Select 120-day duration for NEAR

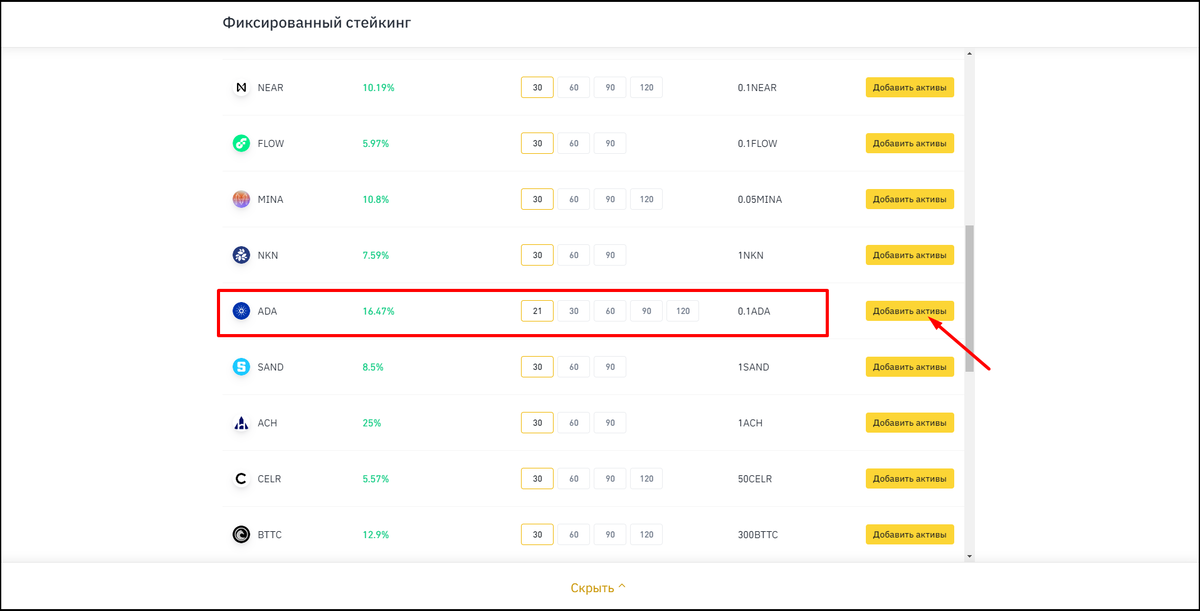646,88
